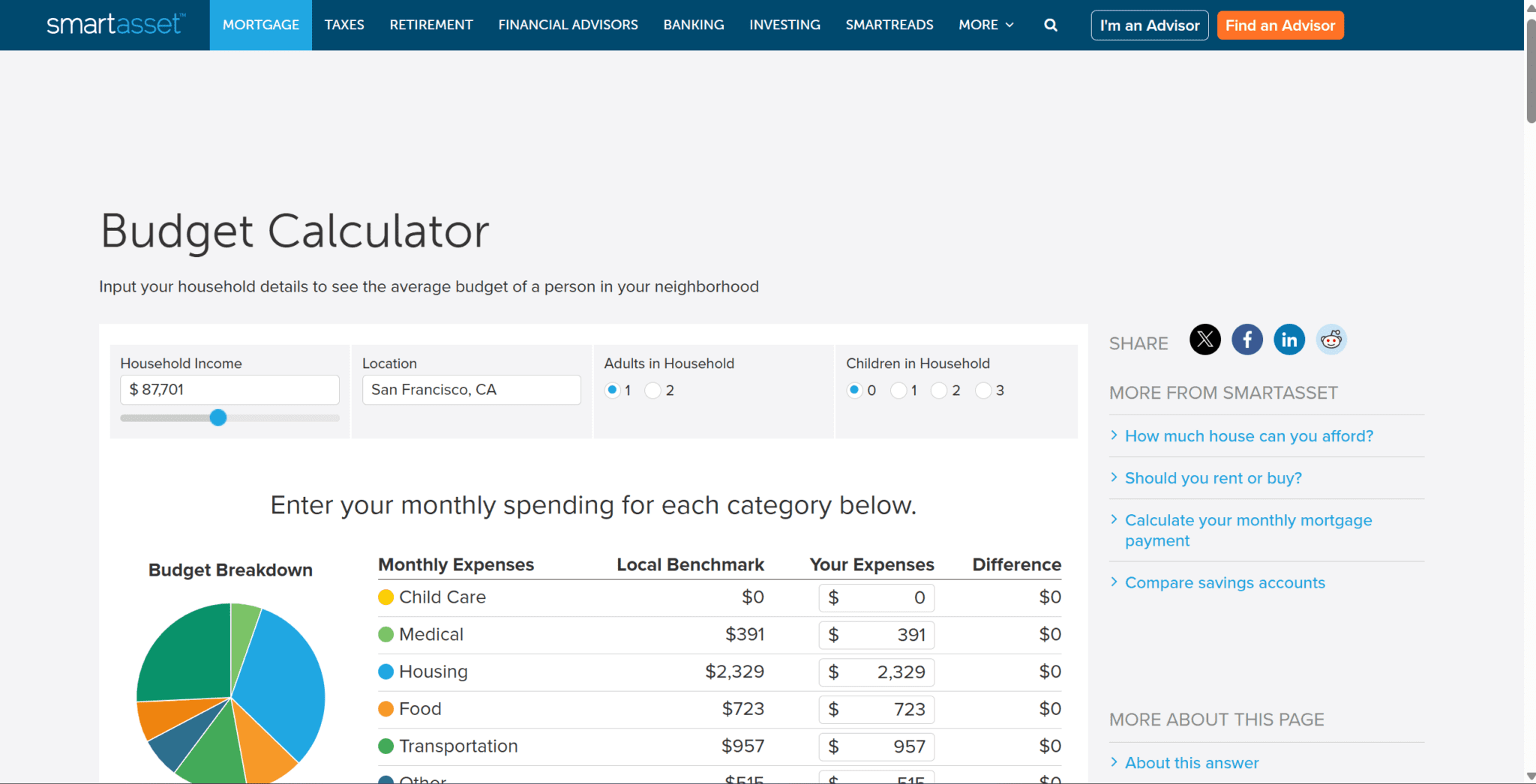1536x784 pixels.
Task: Share page on LinkedIn
Action: point(1288,340)
